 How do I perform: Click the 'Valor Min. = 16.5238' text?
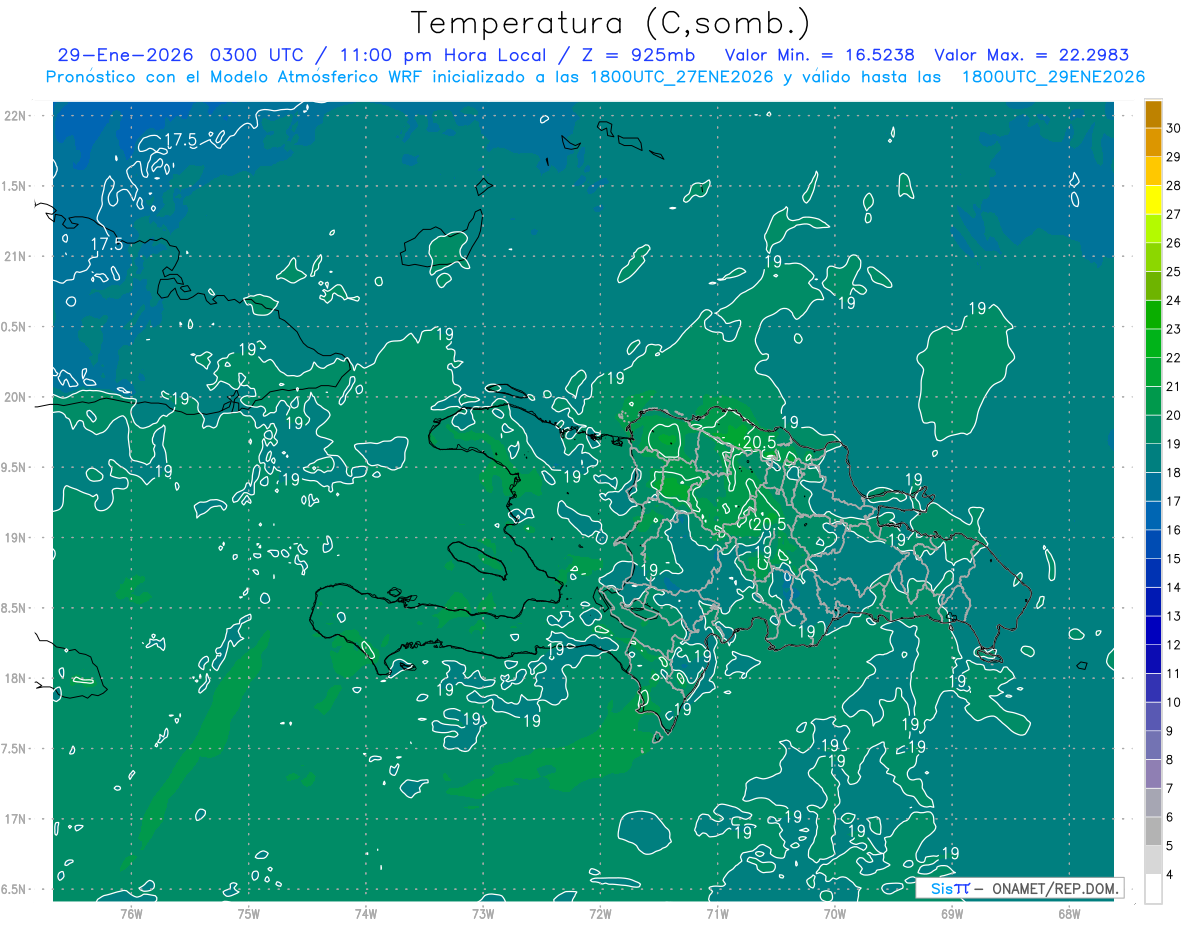tap(819, 55)
